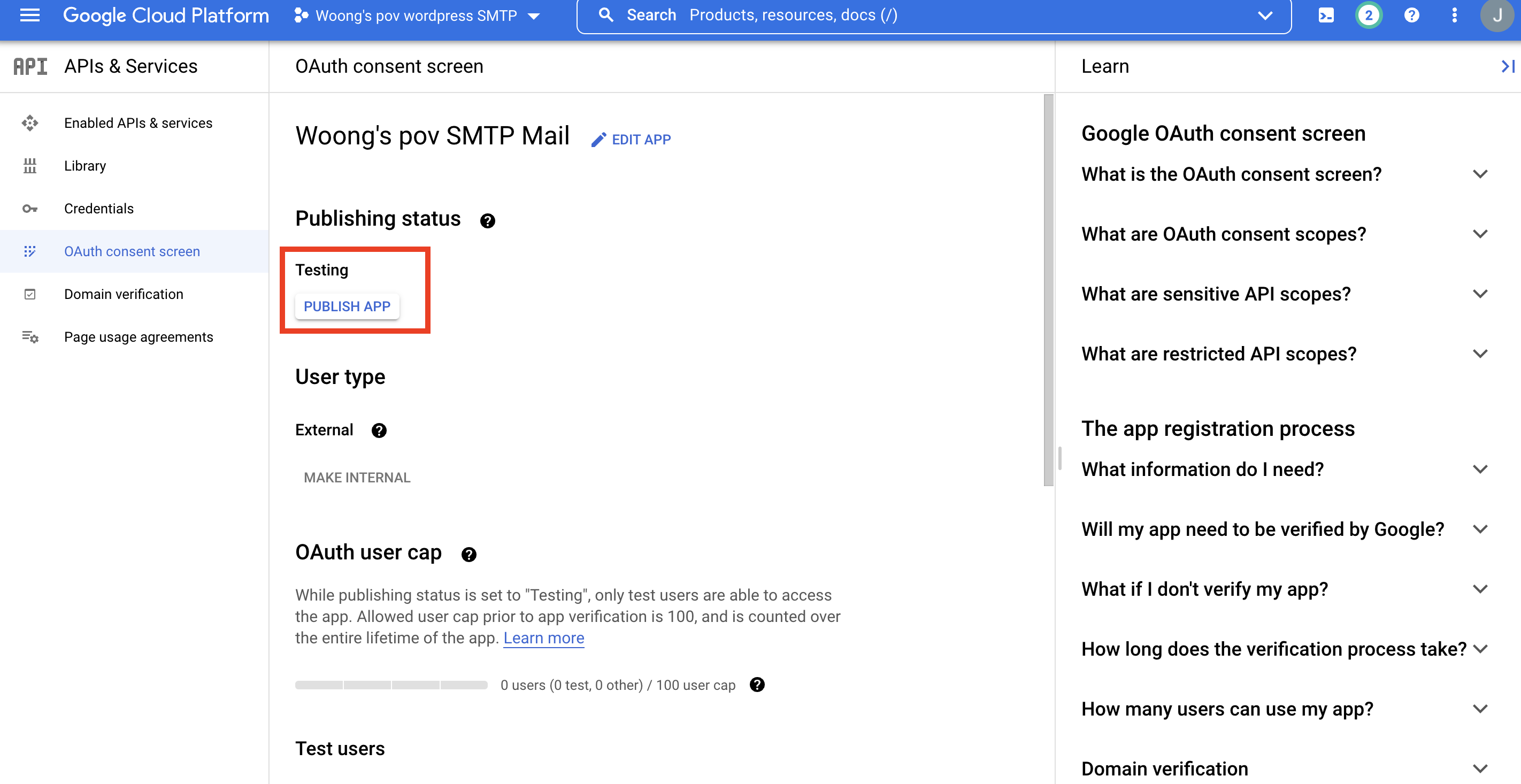Click Publishing status help icon

pos(487,221)
